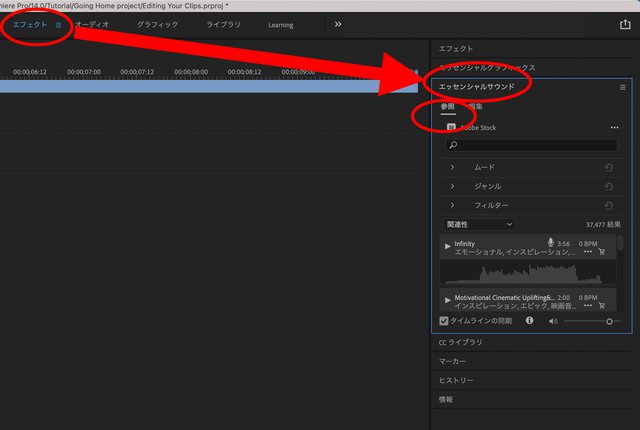Expand the ムード category
This screenshot has height=430, width=640.
(x=453, y=167)
